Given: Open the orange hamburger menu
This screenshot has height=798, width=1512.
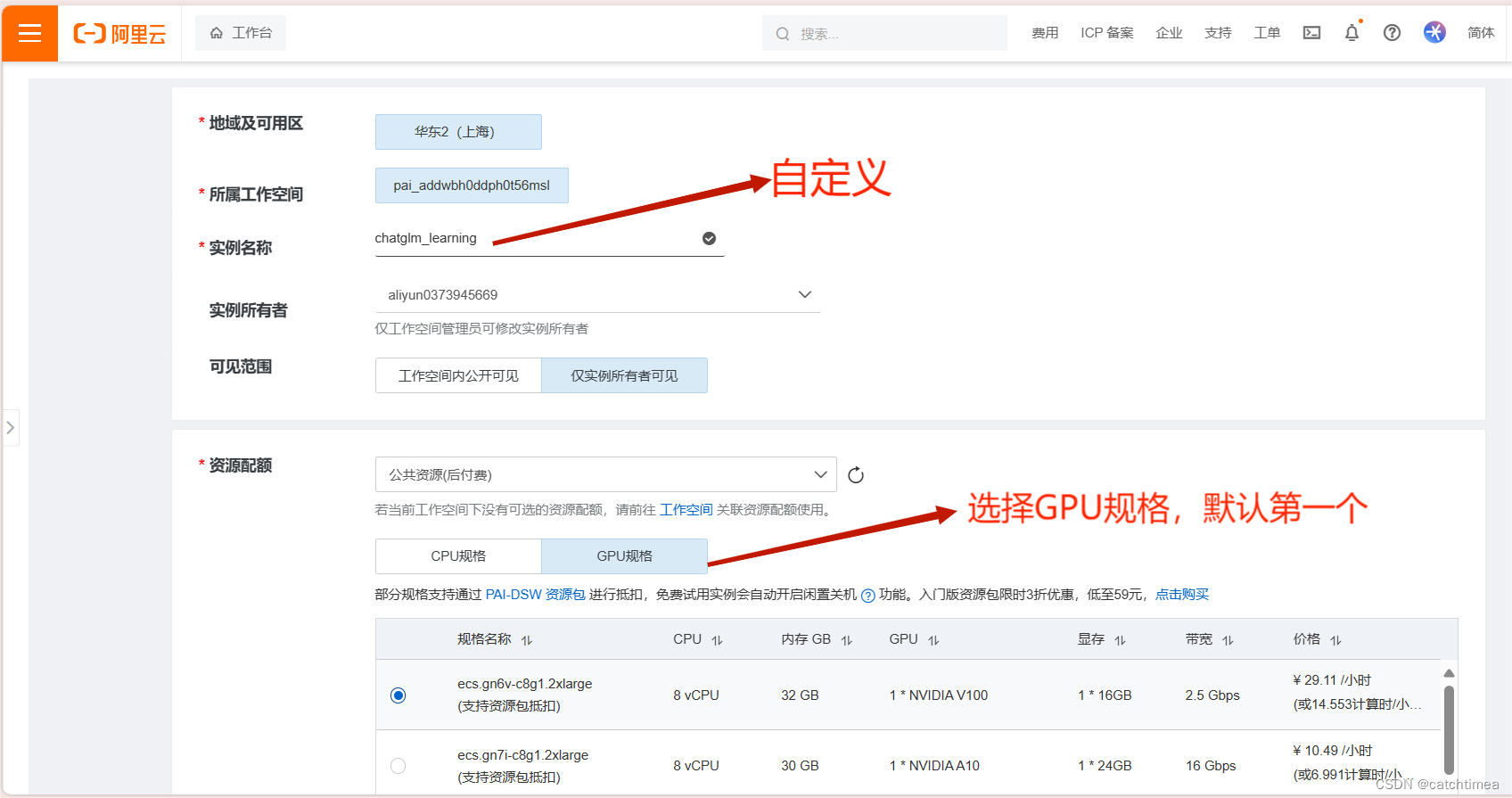Looking at the screenshot, I should coord(30,33).
